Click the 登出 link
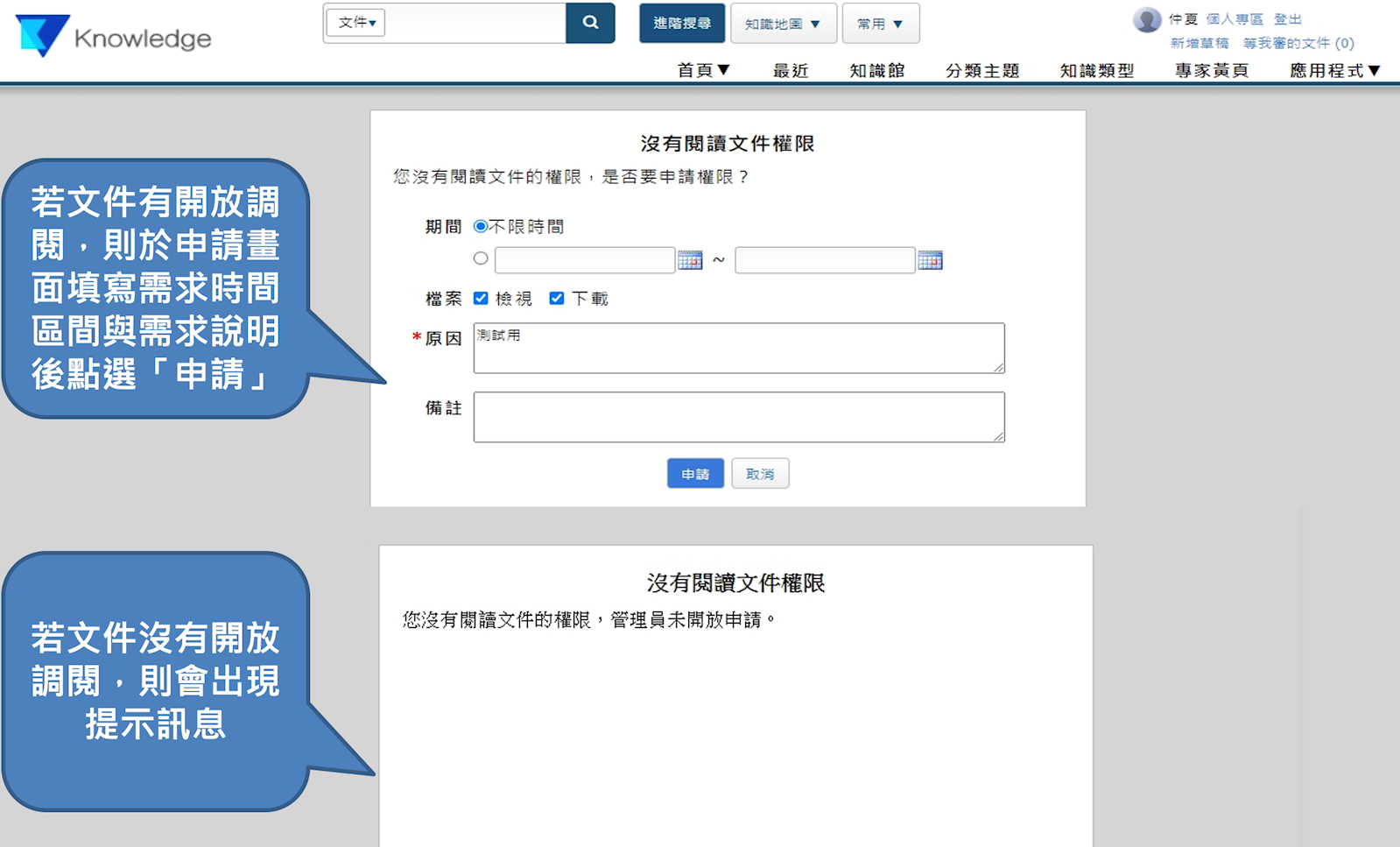 point(1287,19)
